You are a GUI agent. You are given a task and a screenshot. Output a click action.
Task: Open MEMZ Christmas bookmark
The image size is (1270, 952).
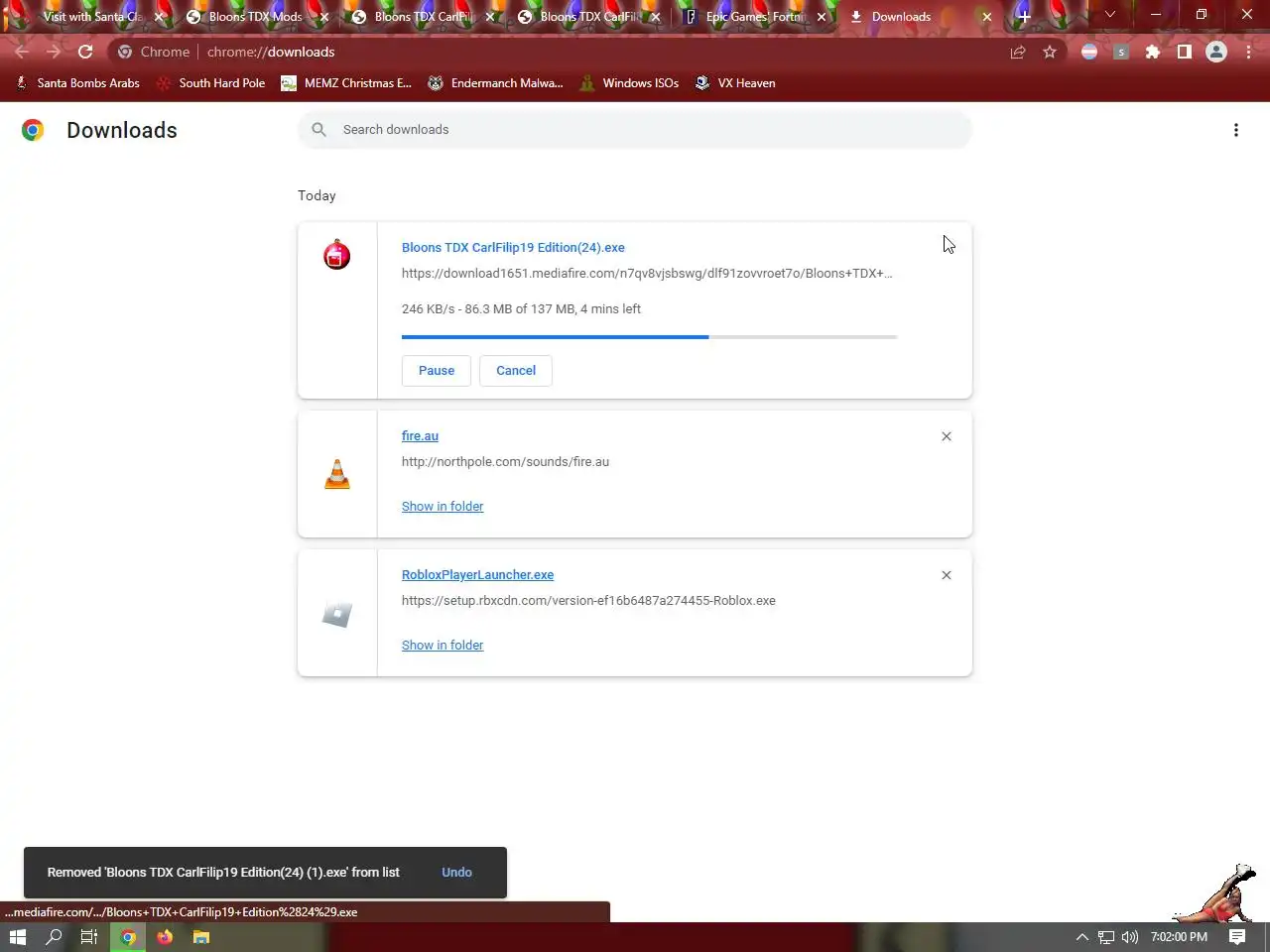[x=346, y=83]
